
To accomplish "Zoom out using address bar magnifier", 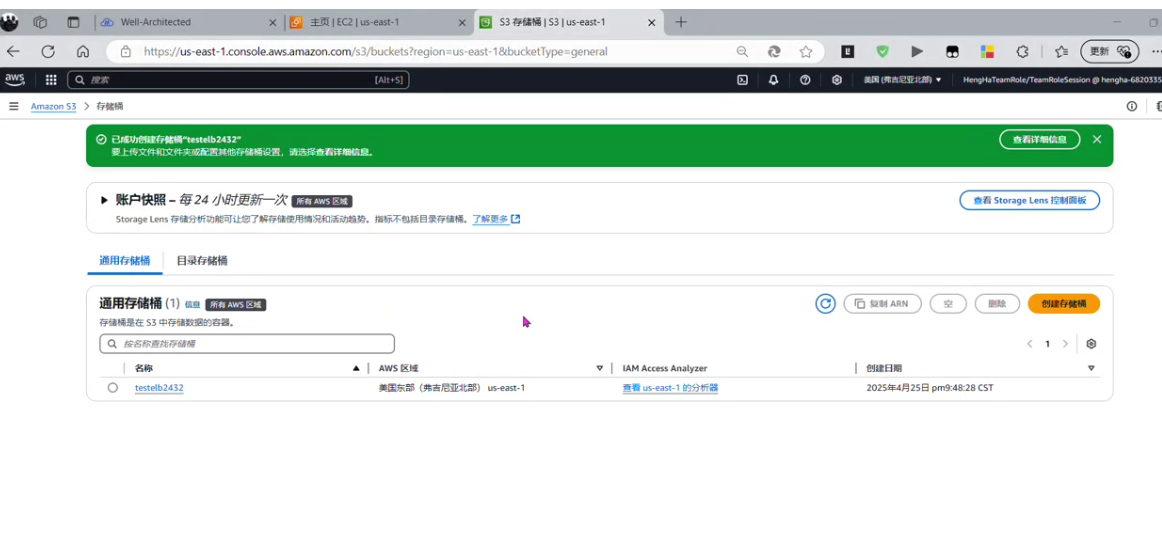I will pos(742,52).
